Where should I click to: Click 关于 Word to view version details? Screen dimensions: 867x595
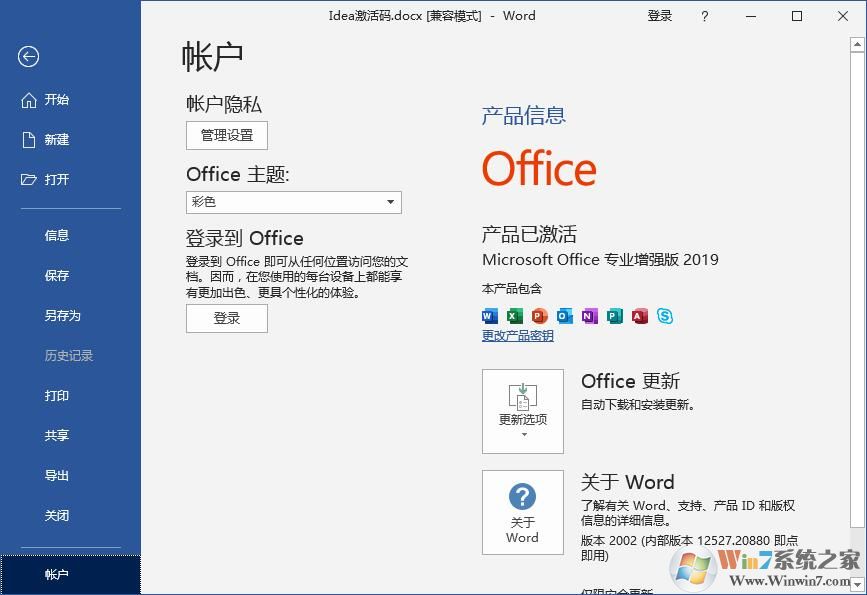pyautogui.click(x=523, y=512)
